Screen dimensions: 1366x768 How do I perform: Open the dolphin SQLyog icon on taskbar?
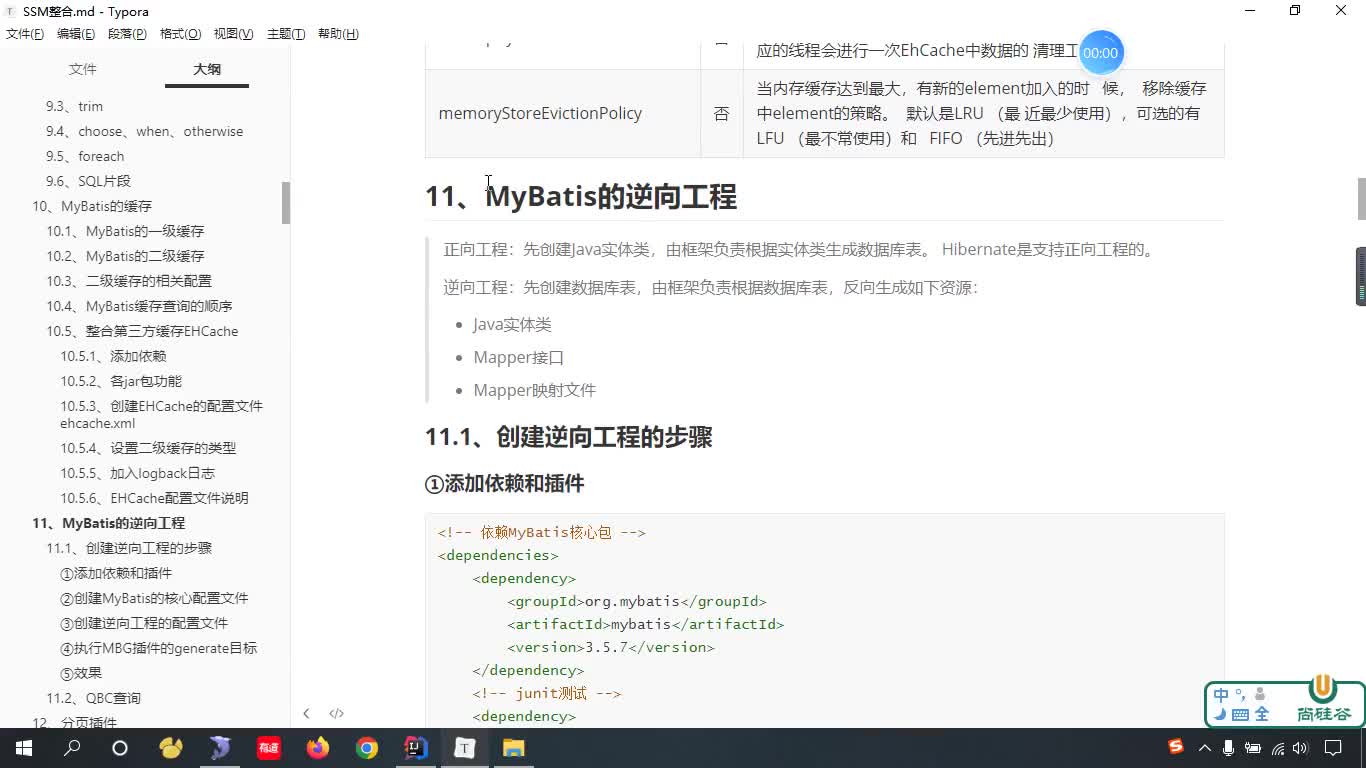[220, 748]
